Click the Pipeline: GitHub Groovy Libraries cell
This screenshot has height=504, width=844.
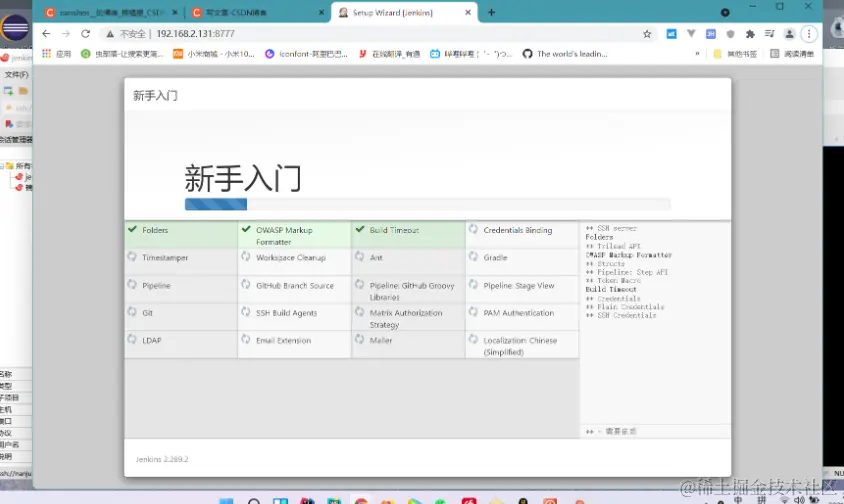tap(408, 290)
